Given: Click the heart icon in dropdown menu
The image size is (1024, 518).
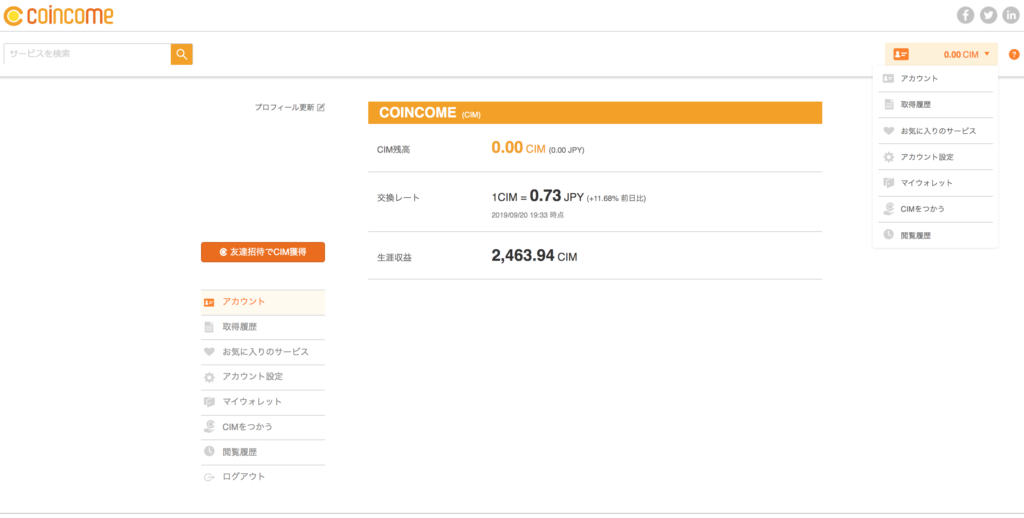Looking at the screenshot, I should 888,131.
